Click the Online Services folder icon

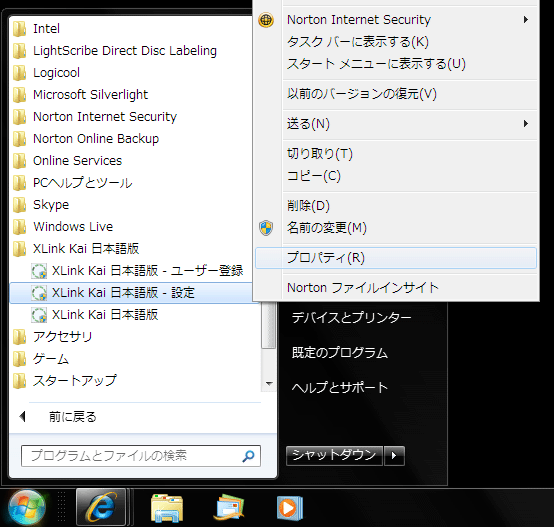point(19,161)
